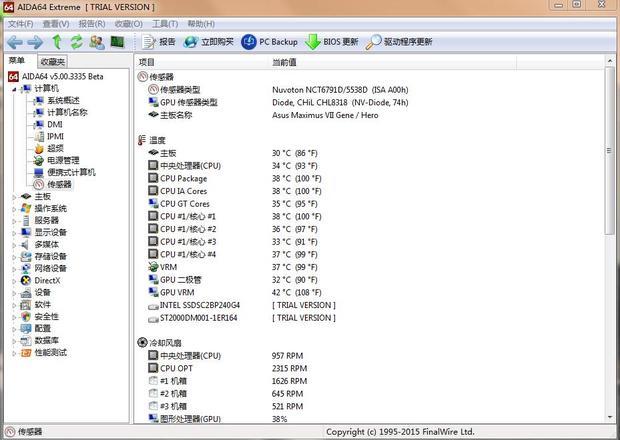Click the DirectX icon in tree
620x440 pixels.
pos(26,280)
